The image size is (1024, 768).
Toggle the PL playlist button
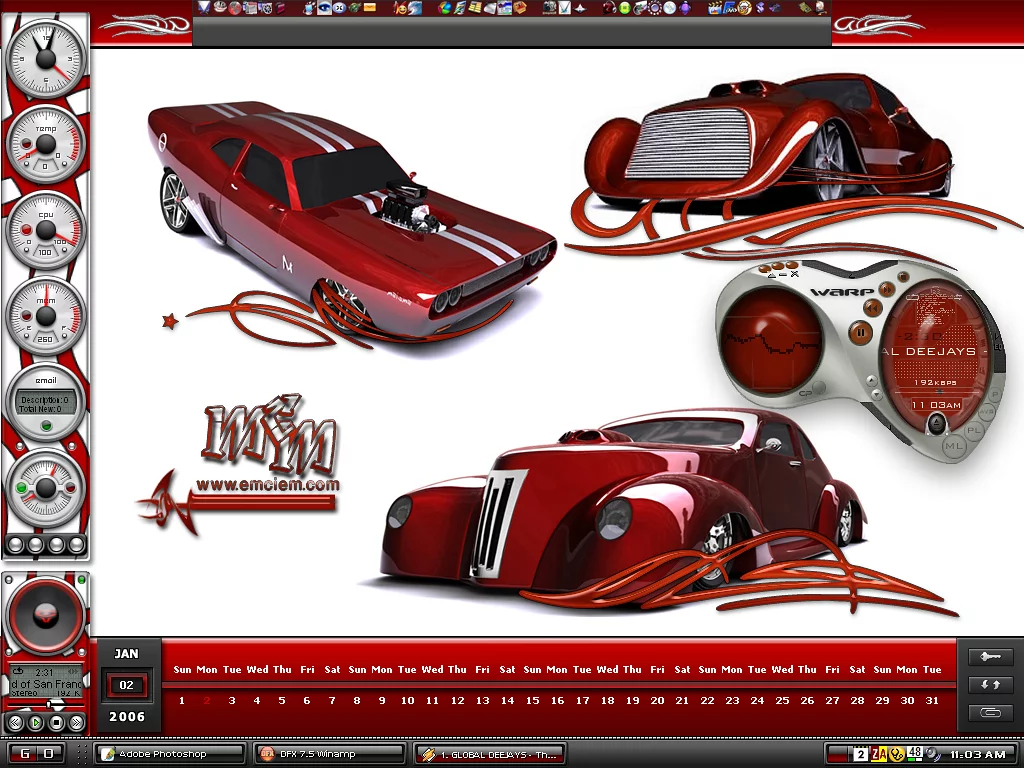(x=974, y=430)
